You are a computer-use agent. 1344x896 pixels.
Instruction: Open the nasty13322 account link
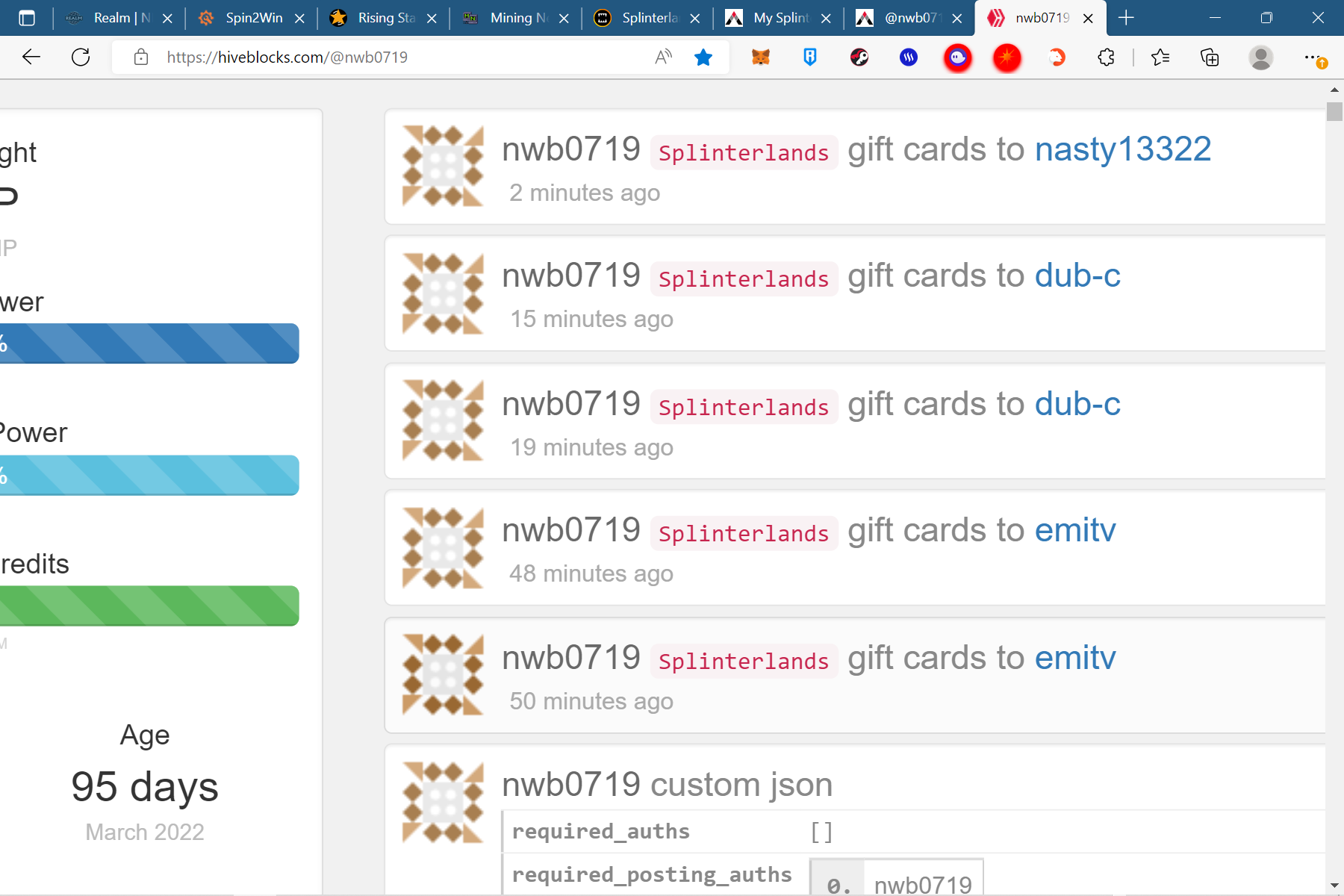click(x=1122, y=149)
